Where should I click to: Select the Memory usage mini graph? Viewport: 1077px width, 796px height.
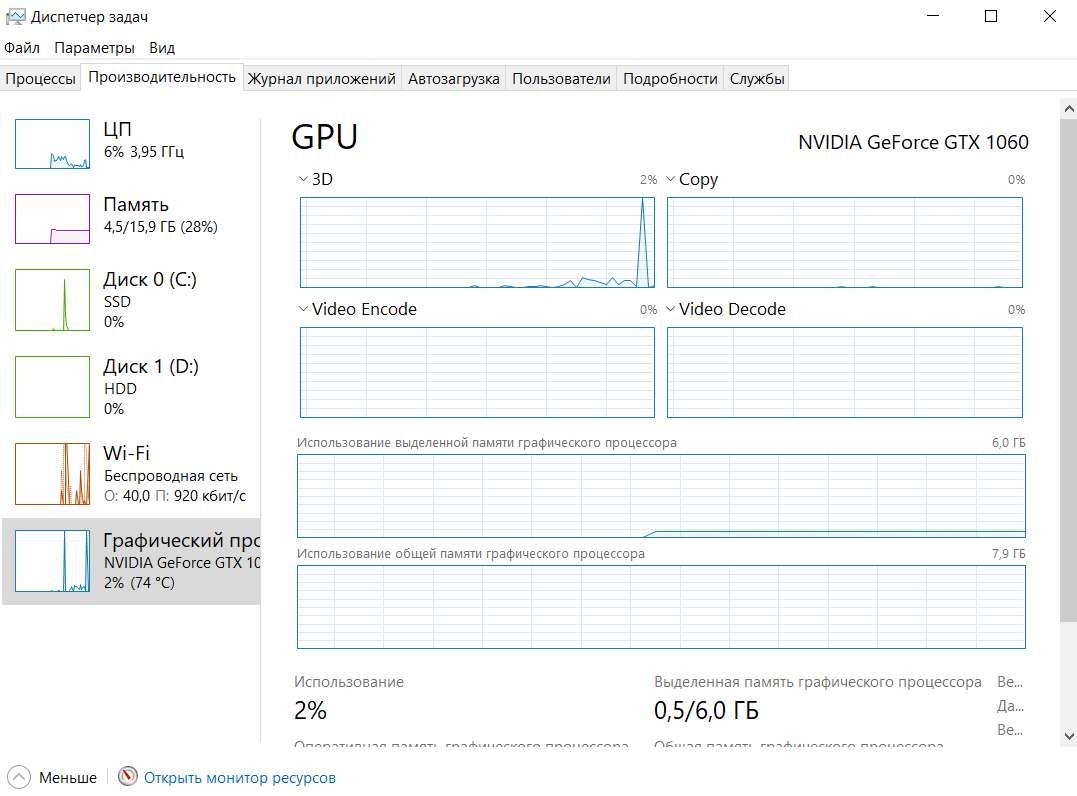[53, 219]
